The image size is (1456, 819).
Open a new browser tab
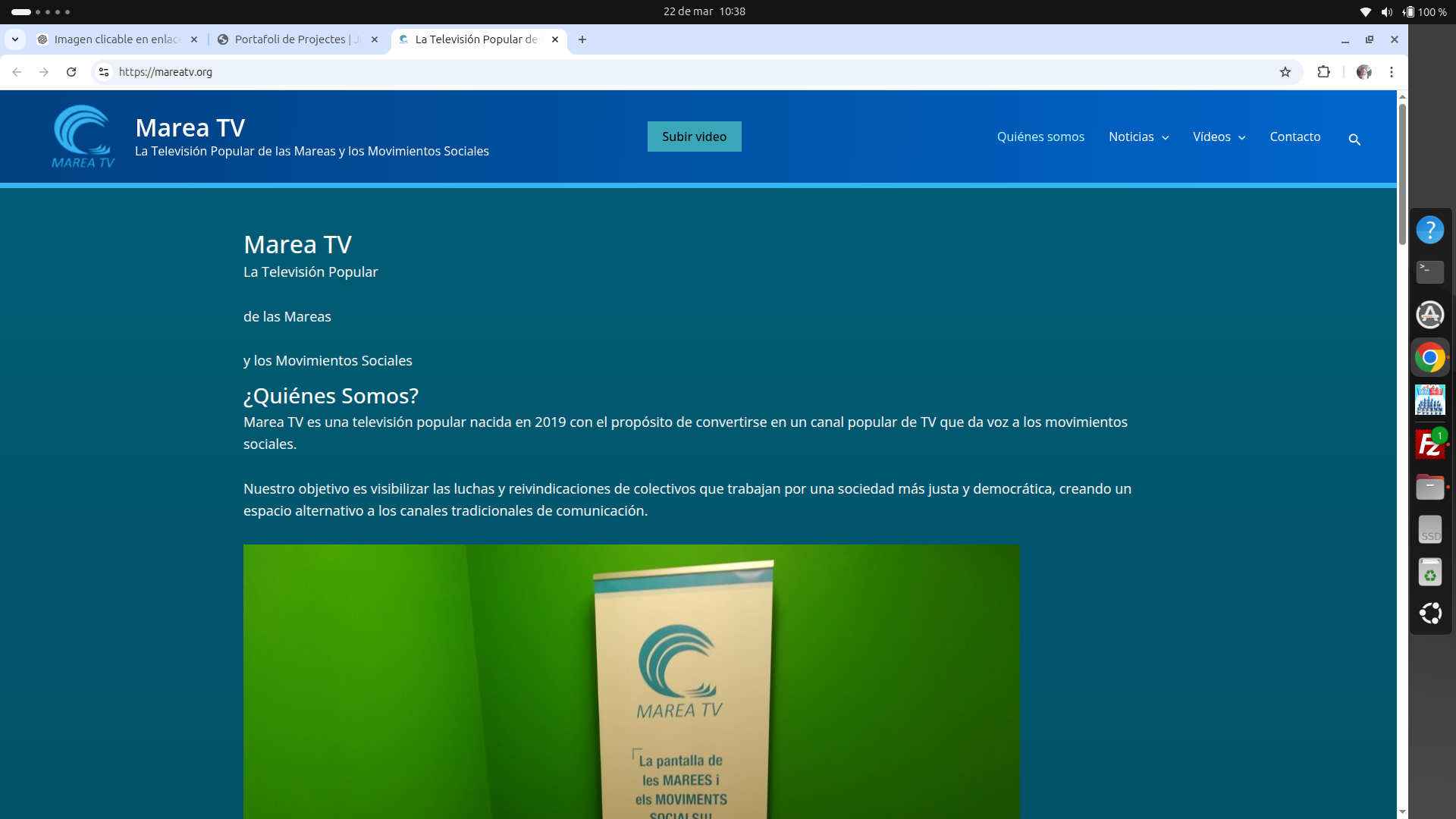(x=582, y=39)
